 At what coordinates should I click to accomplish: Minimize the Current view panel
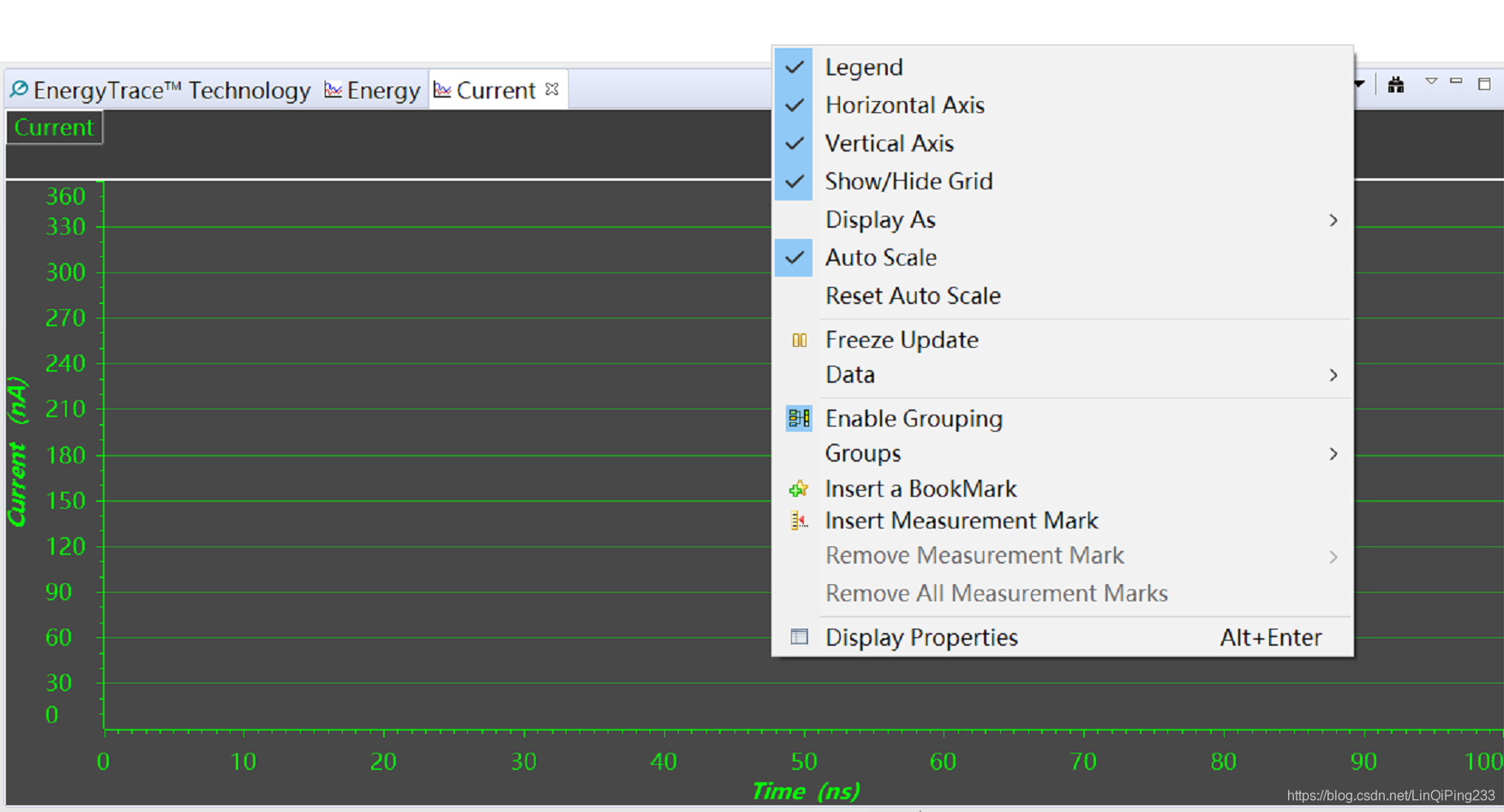click(1456, 81)
